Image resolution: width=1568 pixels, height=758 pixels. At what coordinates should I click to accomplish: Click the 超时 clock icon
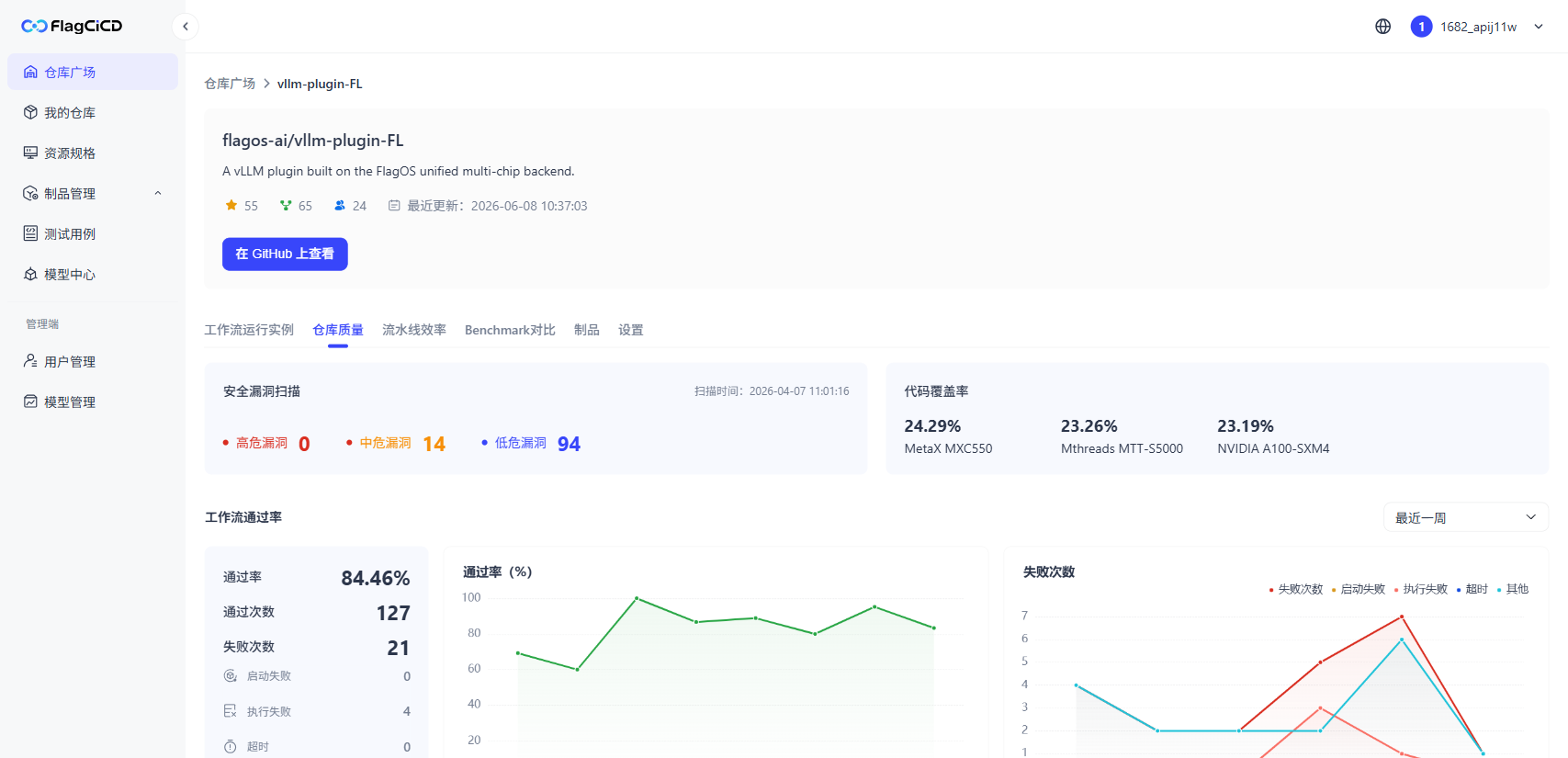[x=231, y=747]
